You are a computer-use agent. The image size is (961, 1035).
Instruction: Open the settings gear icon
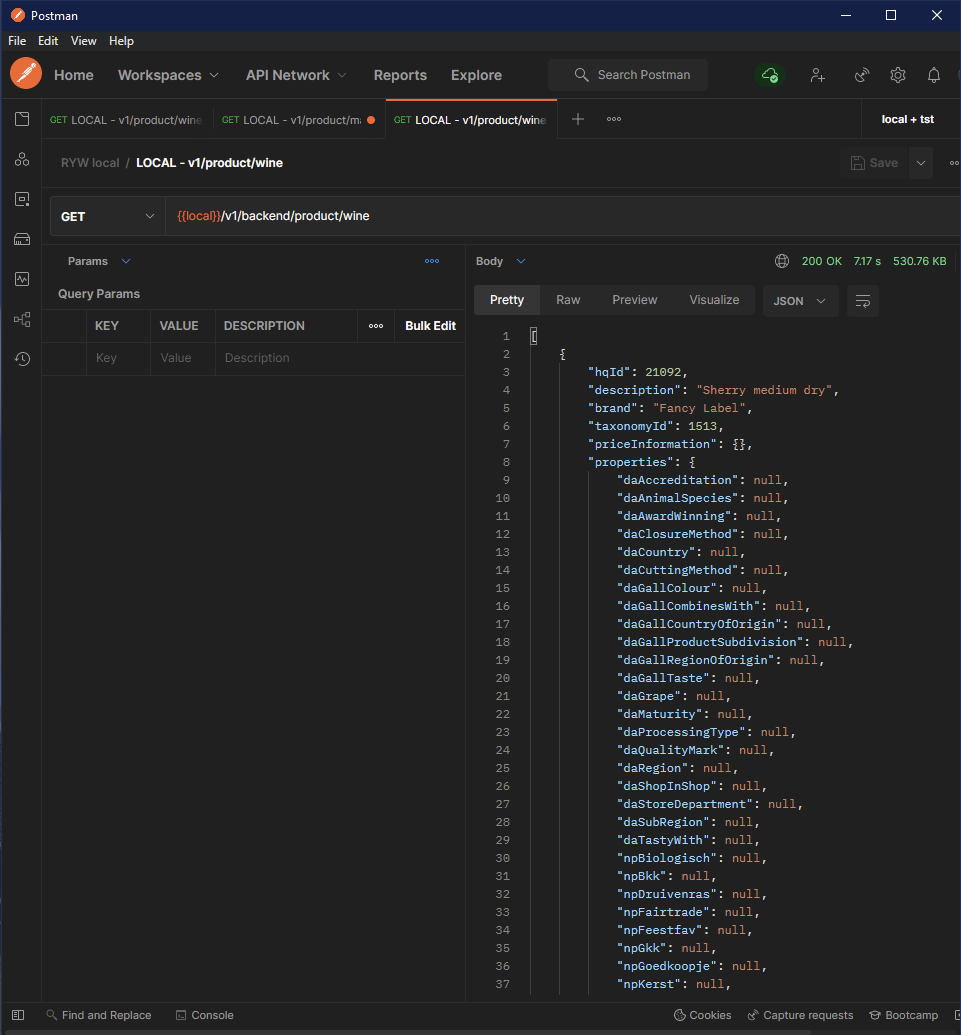coord(898,75)
